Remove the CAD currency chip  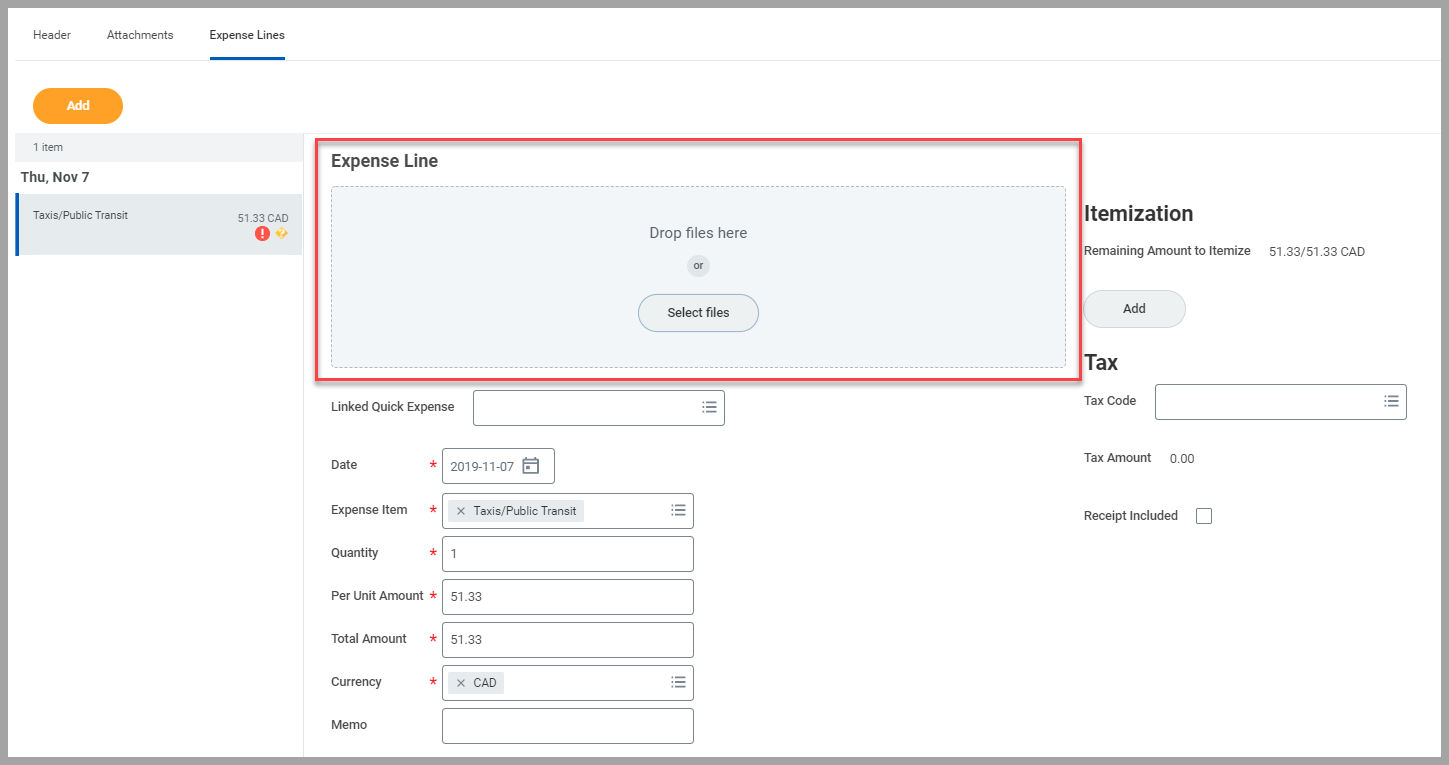point(461,683)
